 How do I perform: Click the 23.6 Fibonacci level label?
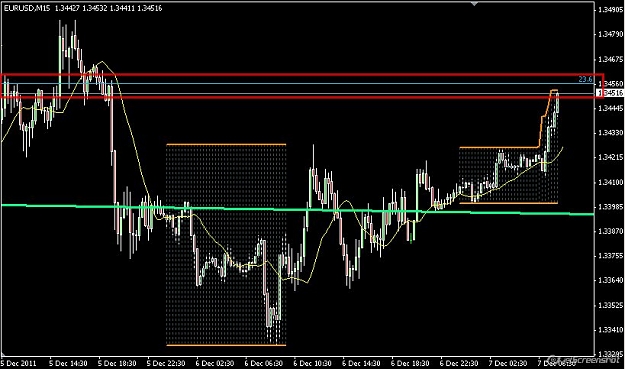585,79
